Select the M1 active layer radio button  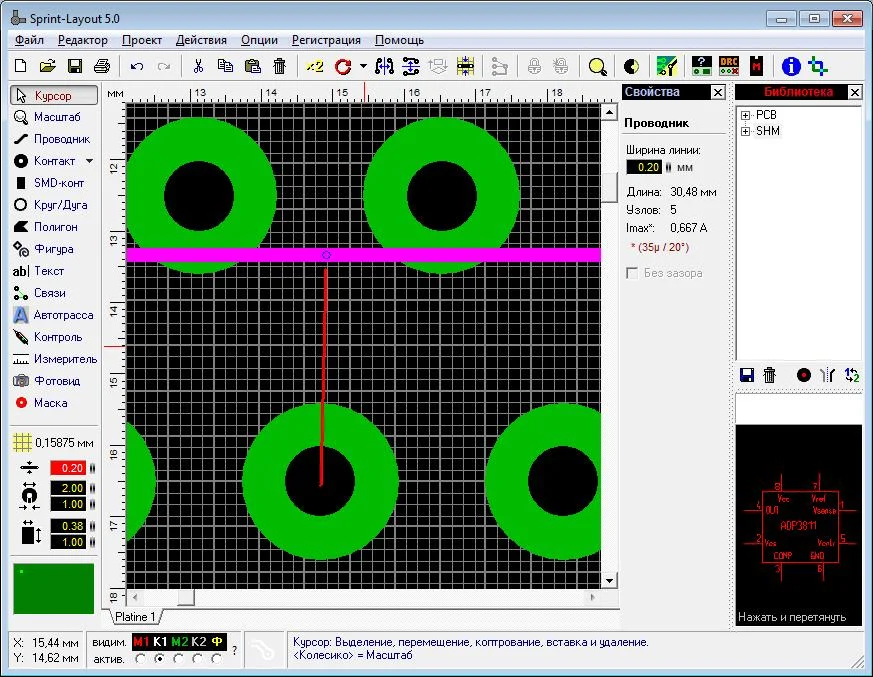tap(140, 659)
